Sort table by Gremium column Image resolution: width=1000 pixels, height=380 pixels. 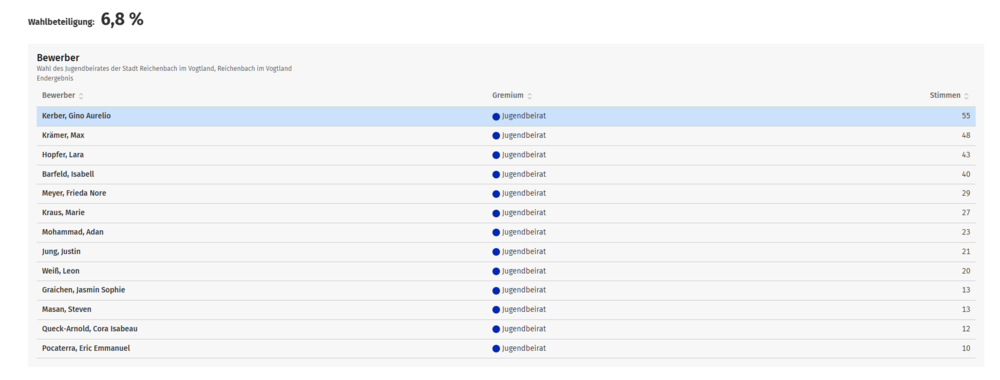click(x=530, y=96)
